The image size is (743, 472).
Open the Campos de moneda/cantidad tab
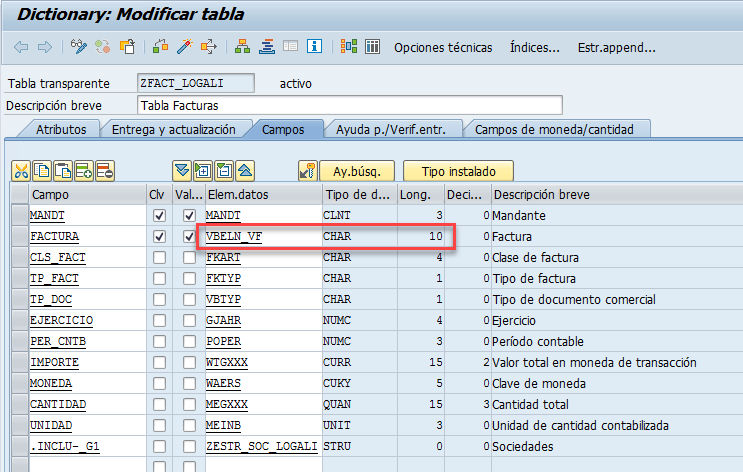[554, 129]
